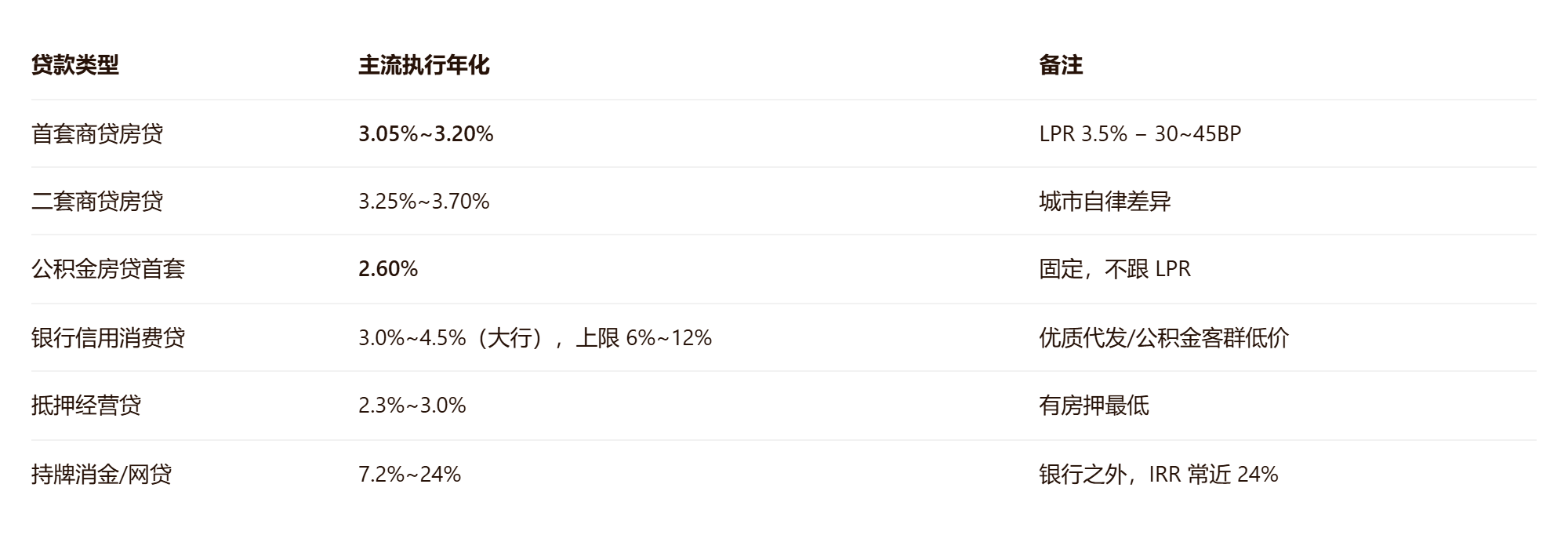The image size is (1568, 535).
Task: Click the bold 2.60% rate value
Action: [x=388, y=269]
